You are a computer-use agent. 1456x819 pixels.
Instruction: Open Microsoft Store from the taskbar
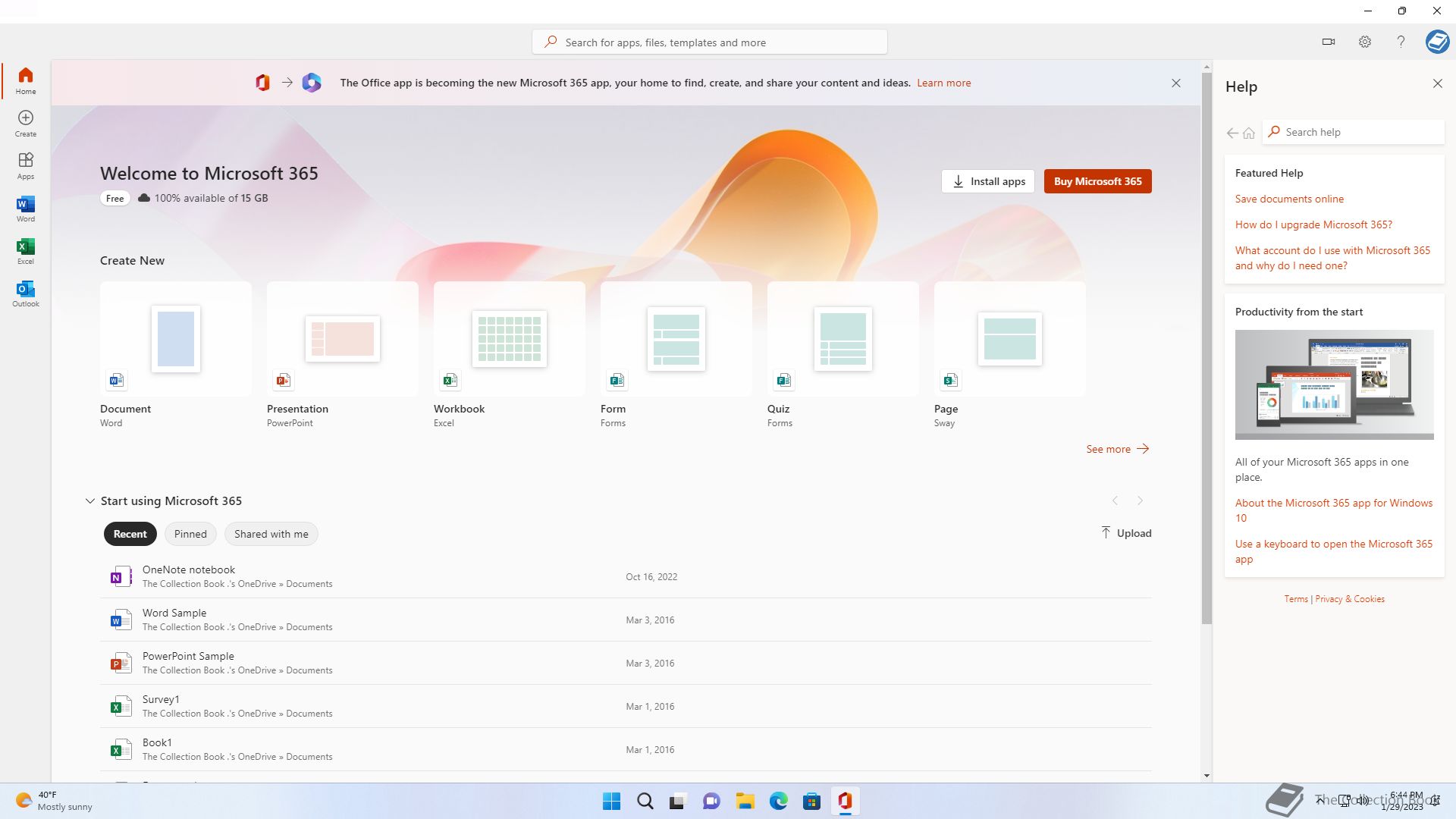click(812, 801)
